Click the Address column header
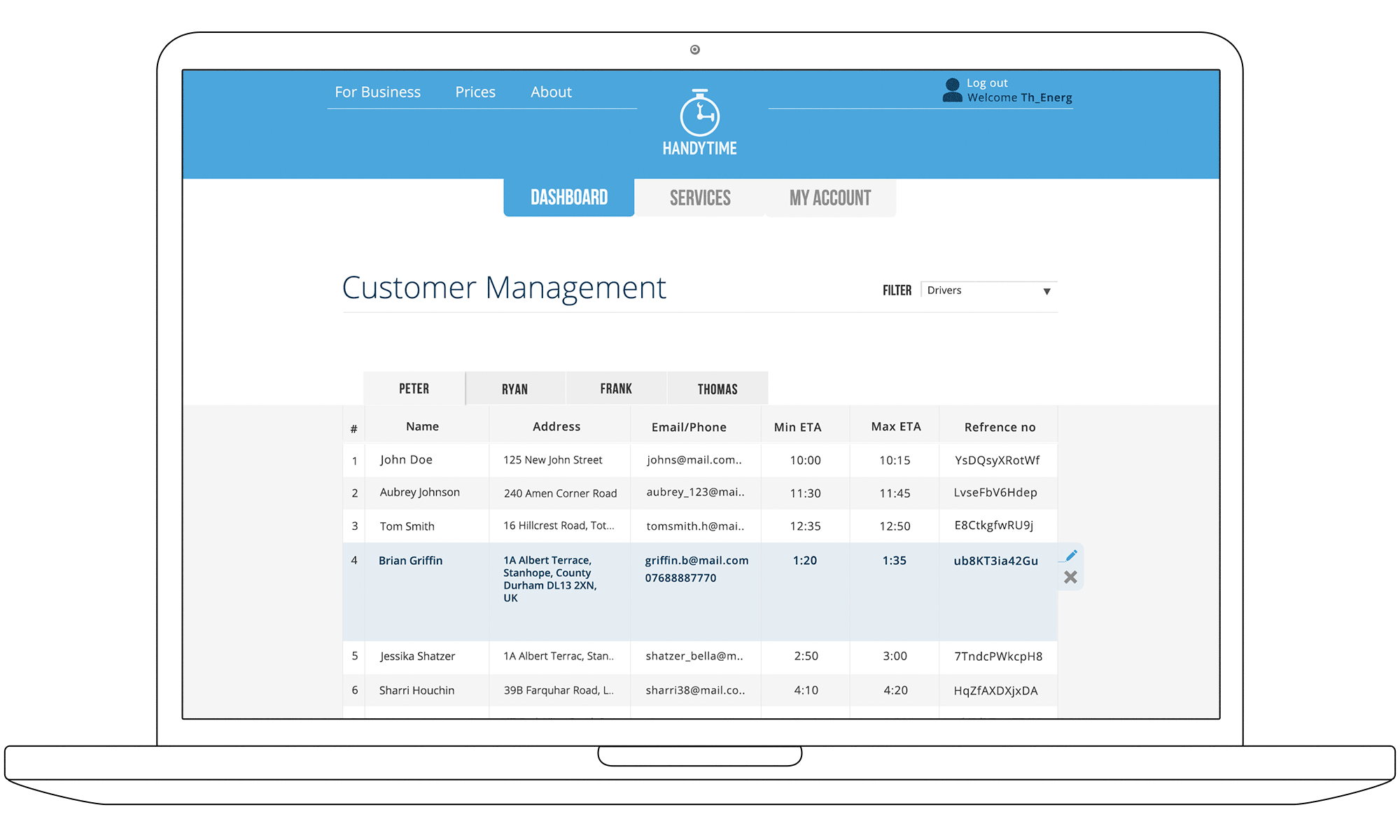This screenshot has height=840, width=1400. point(556,426)
